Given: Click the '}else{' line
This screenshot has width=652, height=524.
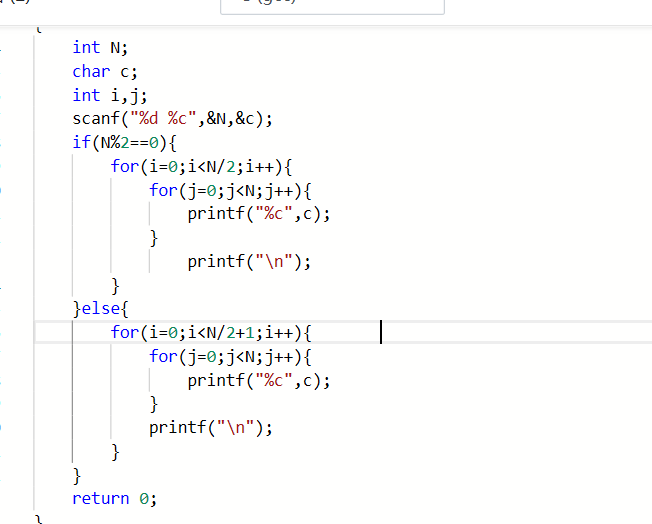Looking at the screenshot, I should point(101,309).
